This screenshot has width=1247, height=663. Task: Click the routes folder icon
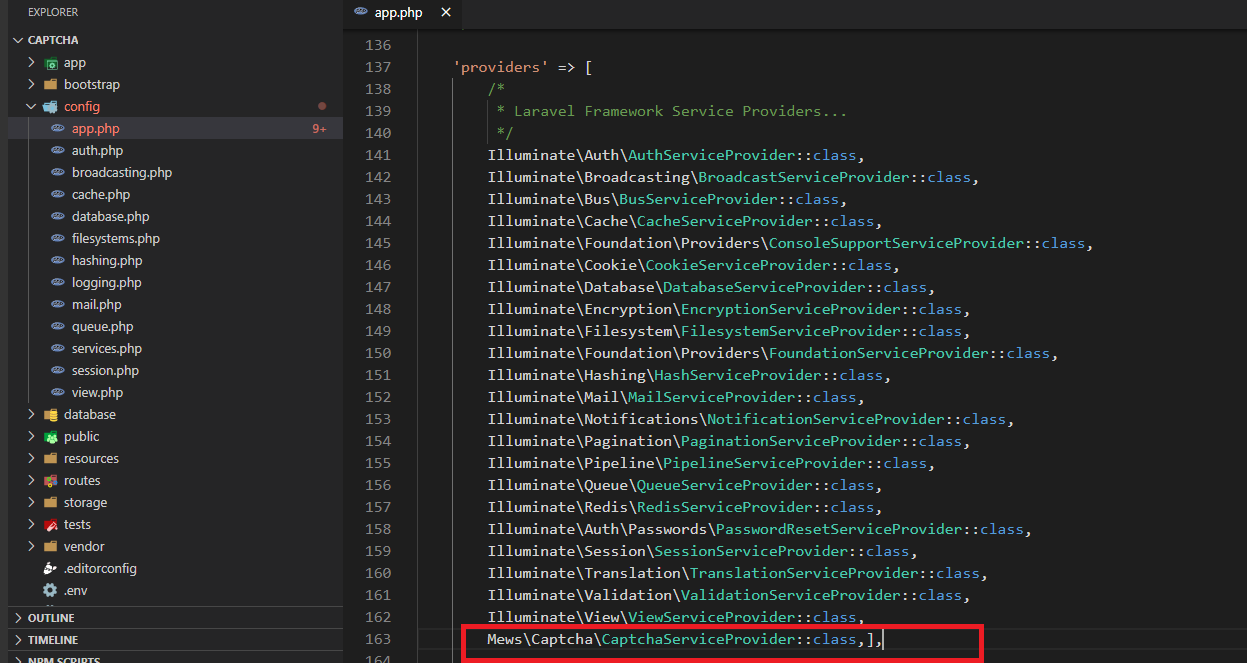pos(50,481)
